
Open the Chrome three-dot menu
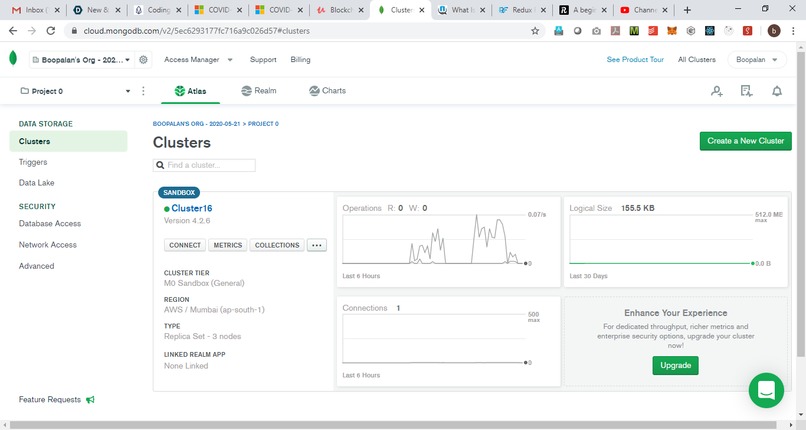(793, 31)
